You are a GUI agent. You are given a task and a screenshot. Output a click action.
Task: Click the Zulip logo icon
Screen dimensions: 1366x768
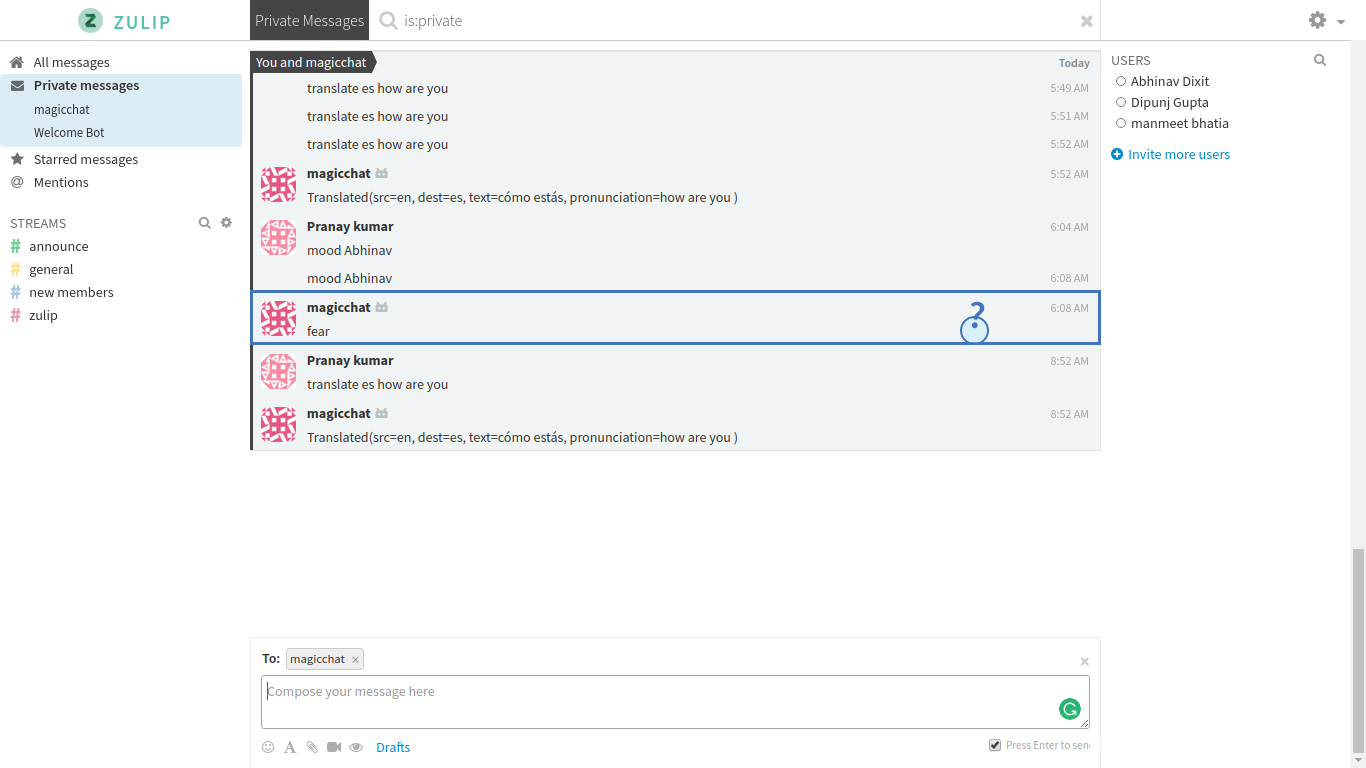pyautogui.click(x=91, y=20)
